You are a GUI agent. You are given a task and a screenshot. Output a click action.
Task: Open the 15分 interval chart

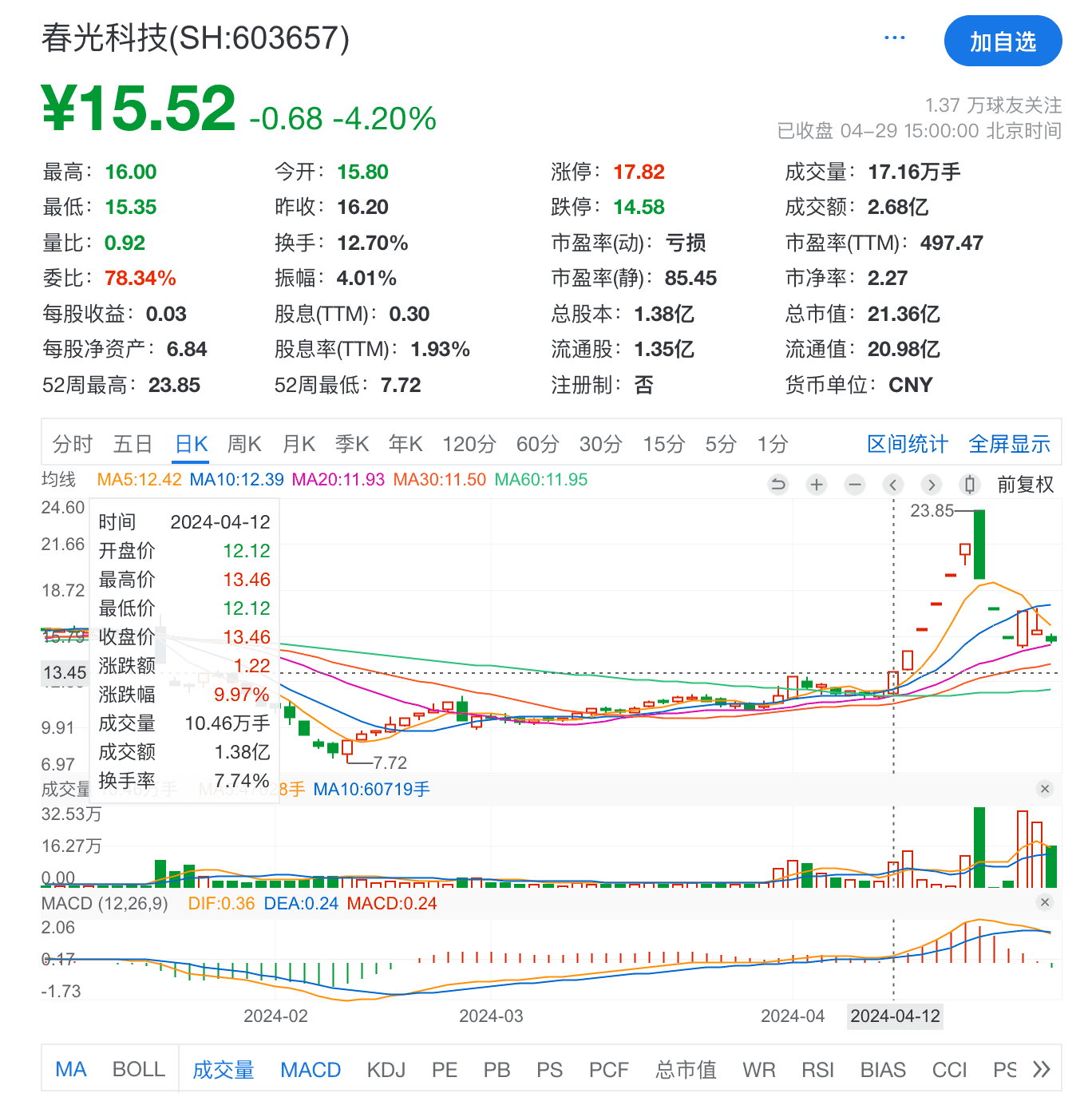[x=664, y=444]
